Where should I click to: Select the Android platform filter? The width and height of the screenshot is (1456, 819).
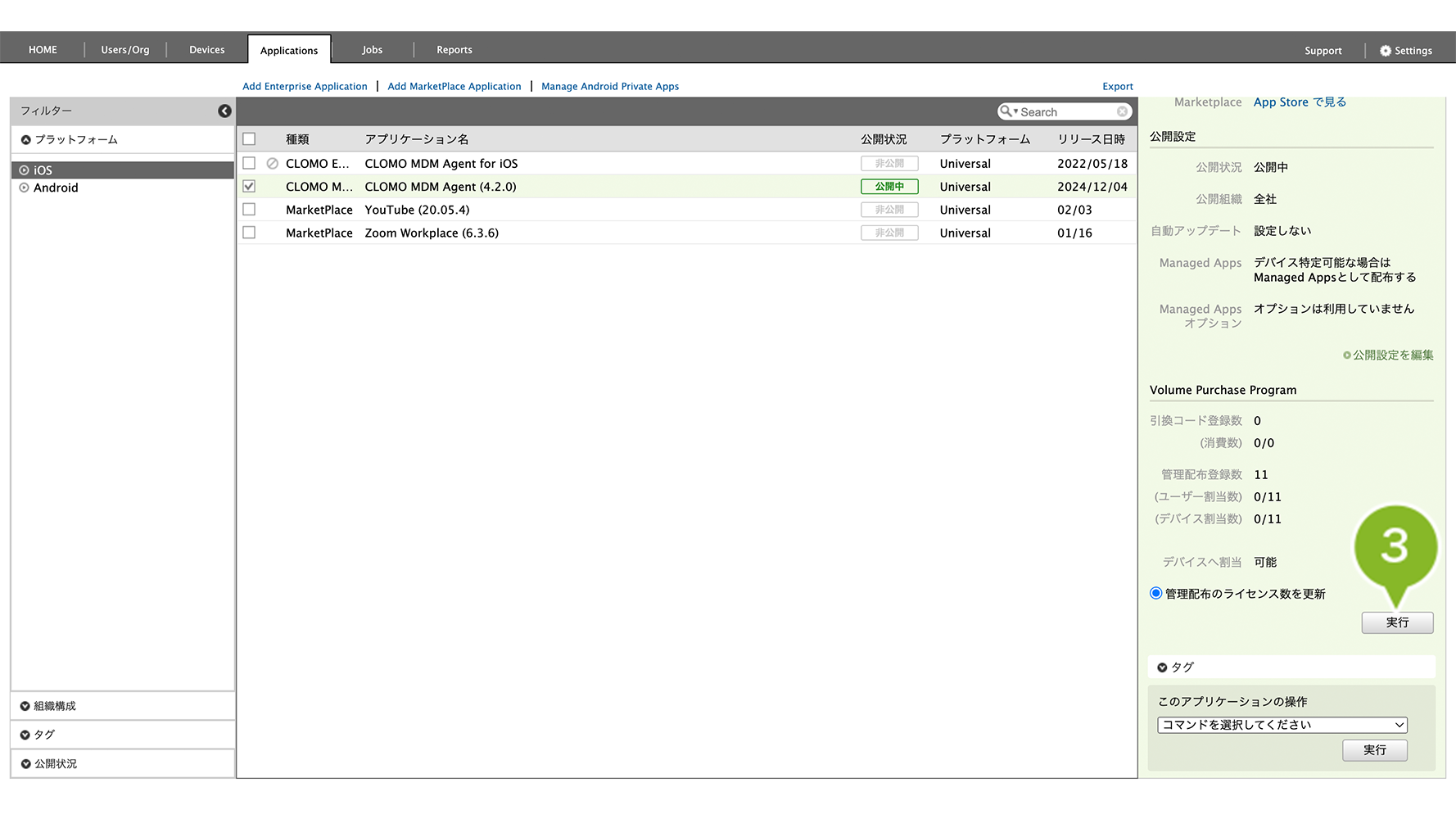(56, 188)
